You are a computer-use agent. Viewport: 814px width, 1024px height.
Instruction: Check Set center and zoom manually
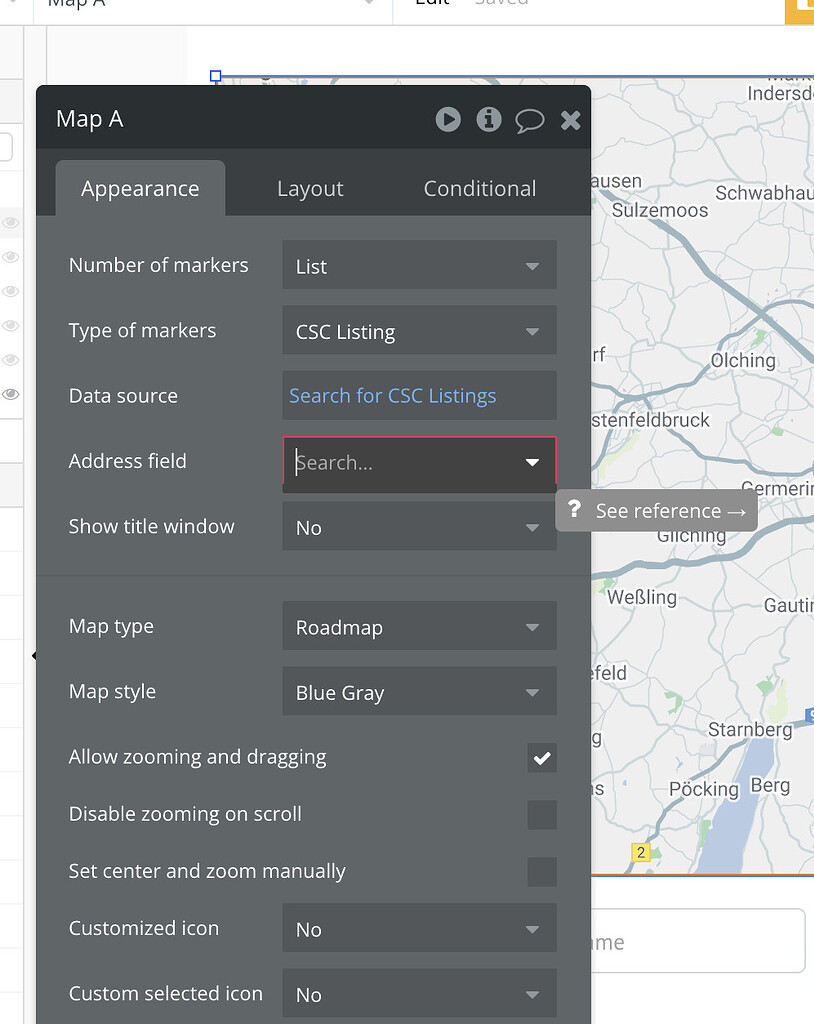tap(541, 871)
